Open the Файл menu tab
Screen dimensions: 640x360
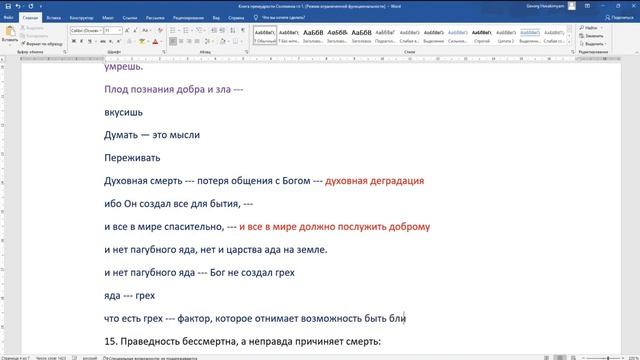pos(9,18)
